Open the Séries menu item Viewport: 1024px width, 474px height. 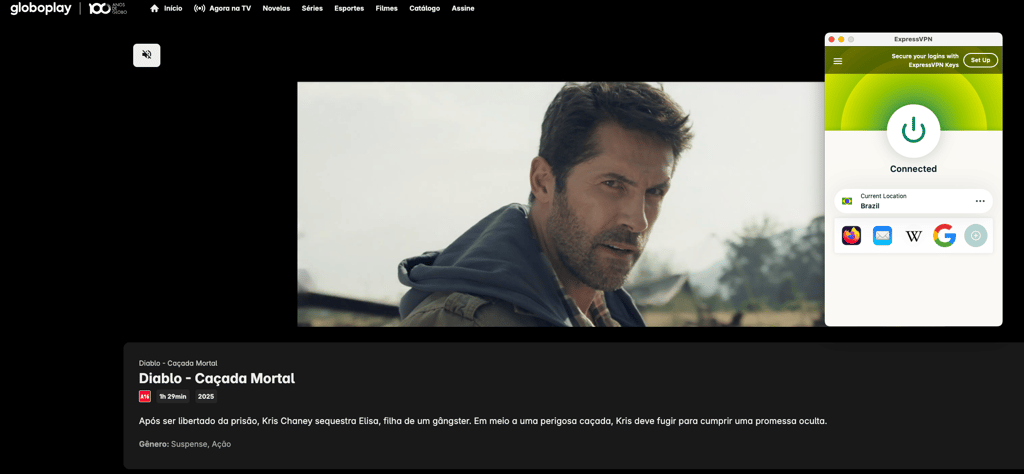(x=312, y=8)
